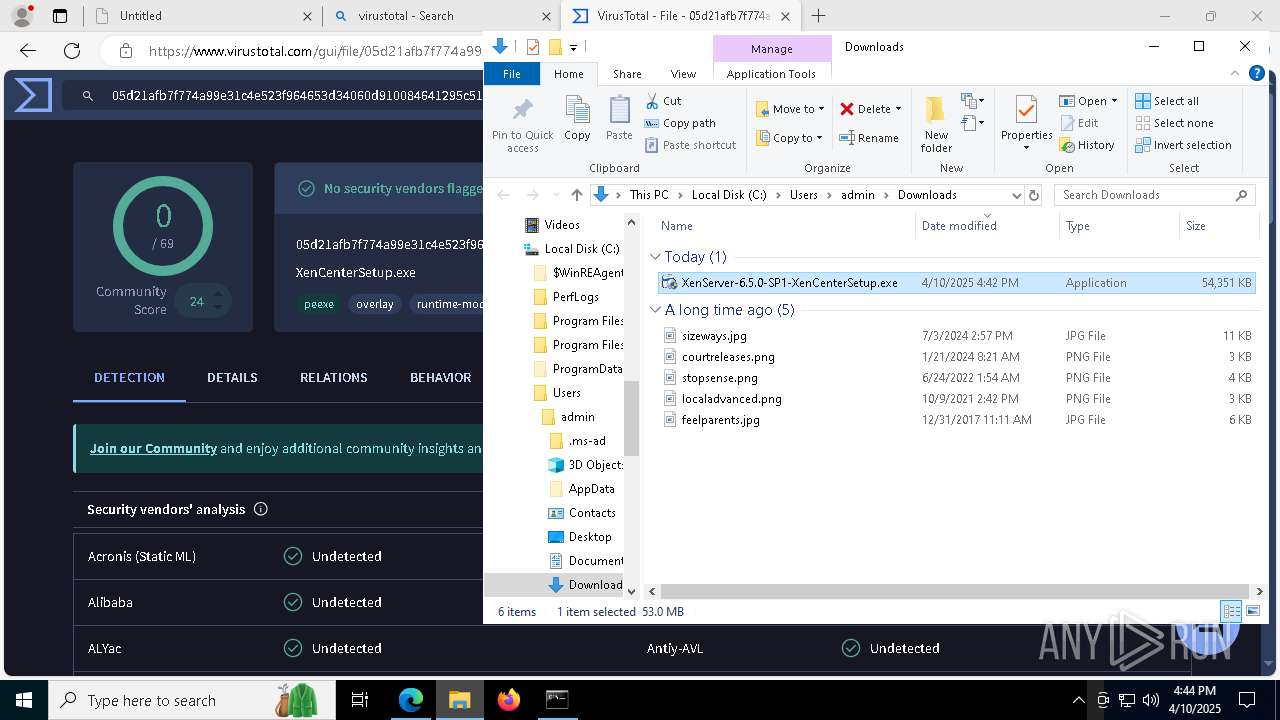Open Microsoft Edge from the taskbar
Screen dimensions: 1280x720
pyautogui.click(x=411, y=700)
